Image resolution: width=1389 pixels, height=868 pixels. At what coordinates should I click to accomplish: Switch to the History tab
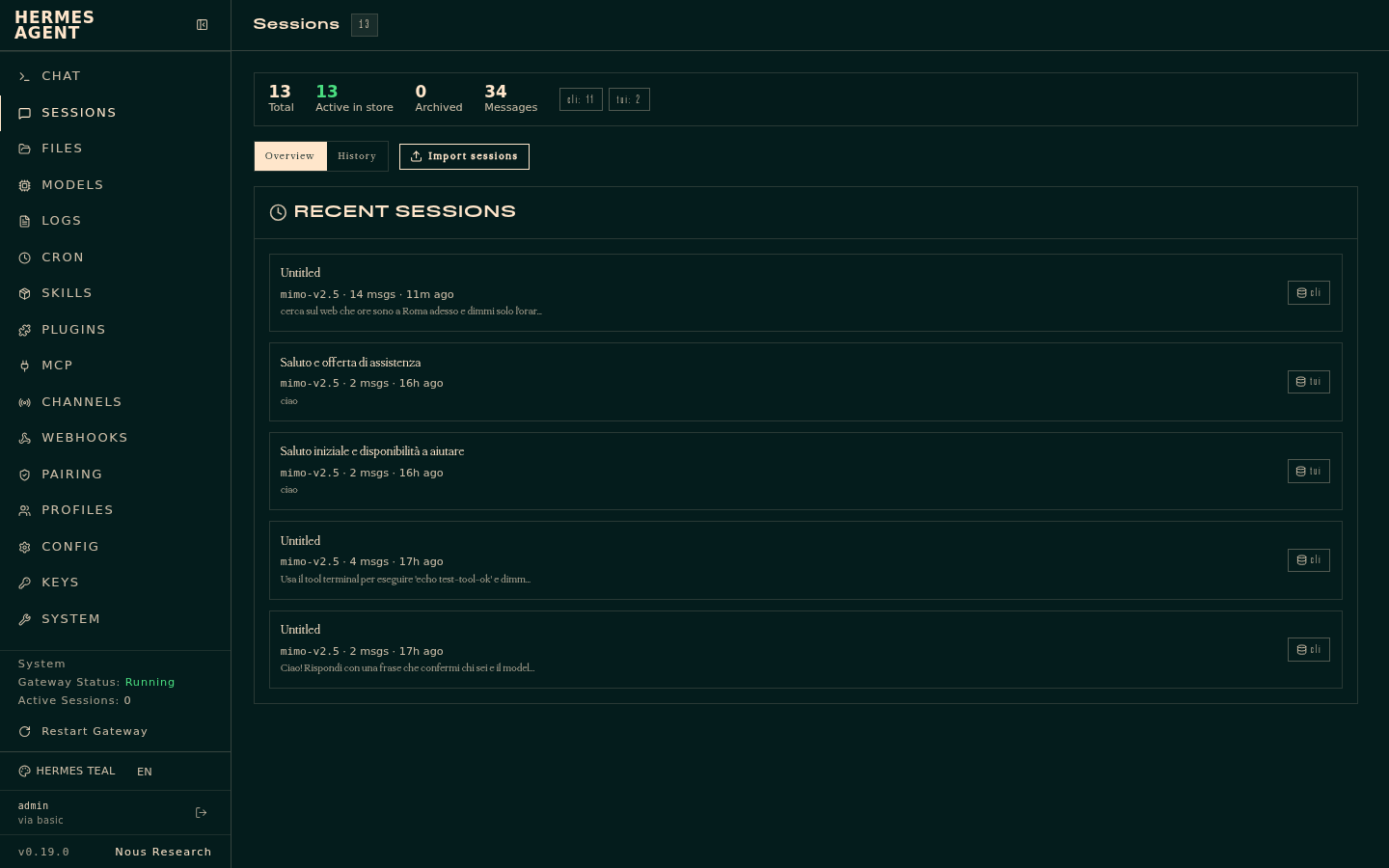coord(357,156)
